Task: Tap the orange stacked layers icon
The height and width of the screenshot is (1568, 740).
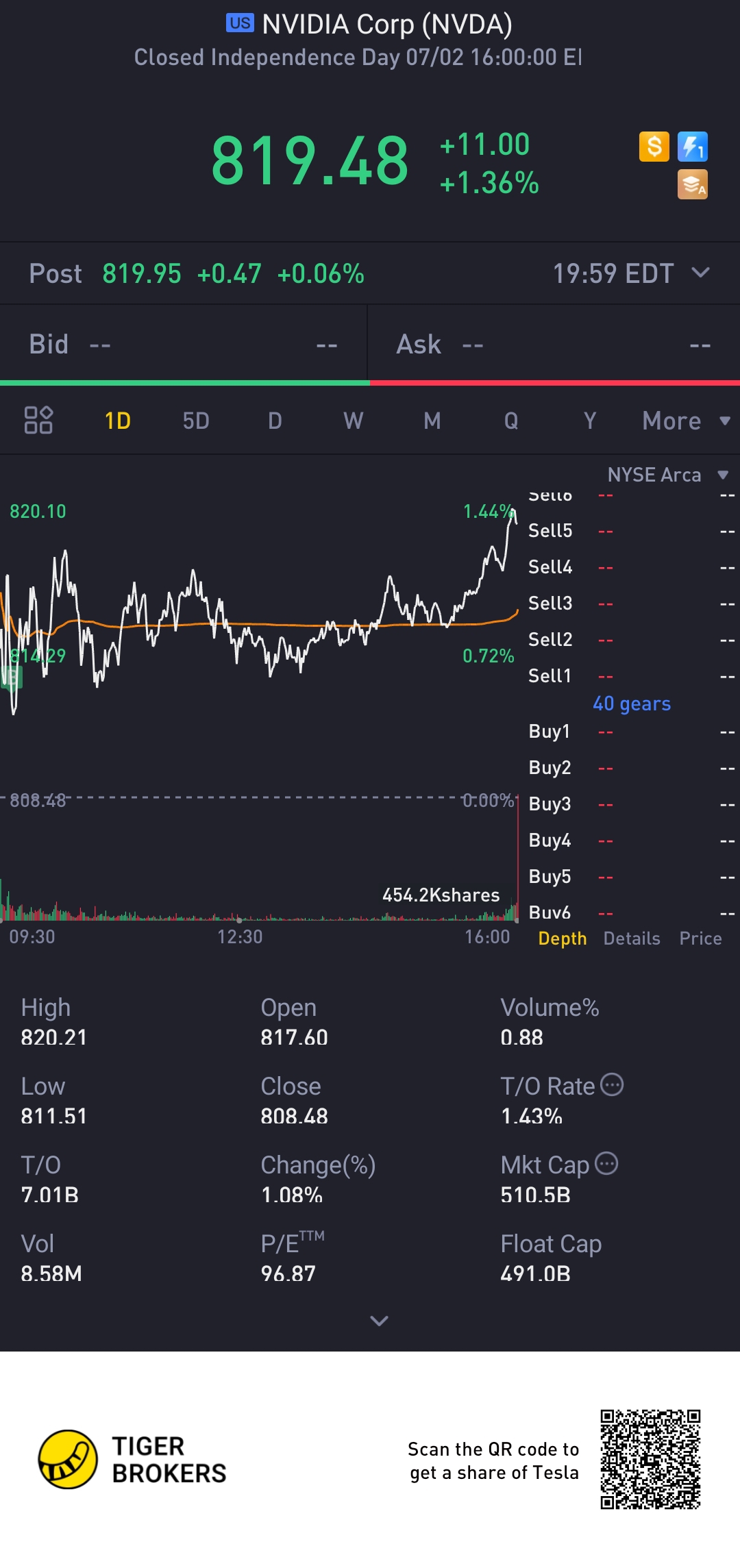Action: (692, 184)
